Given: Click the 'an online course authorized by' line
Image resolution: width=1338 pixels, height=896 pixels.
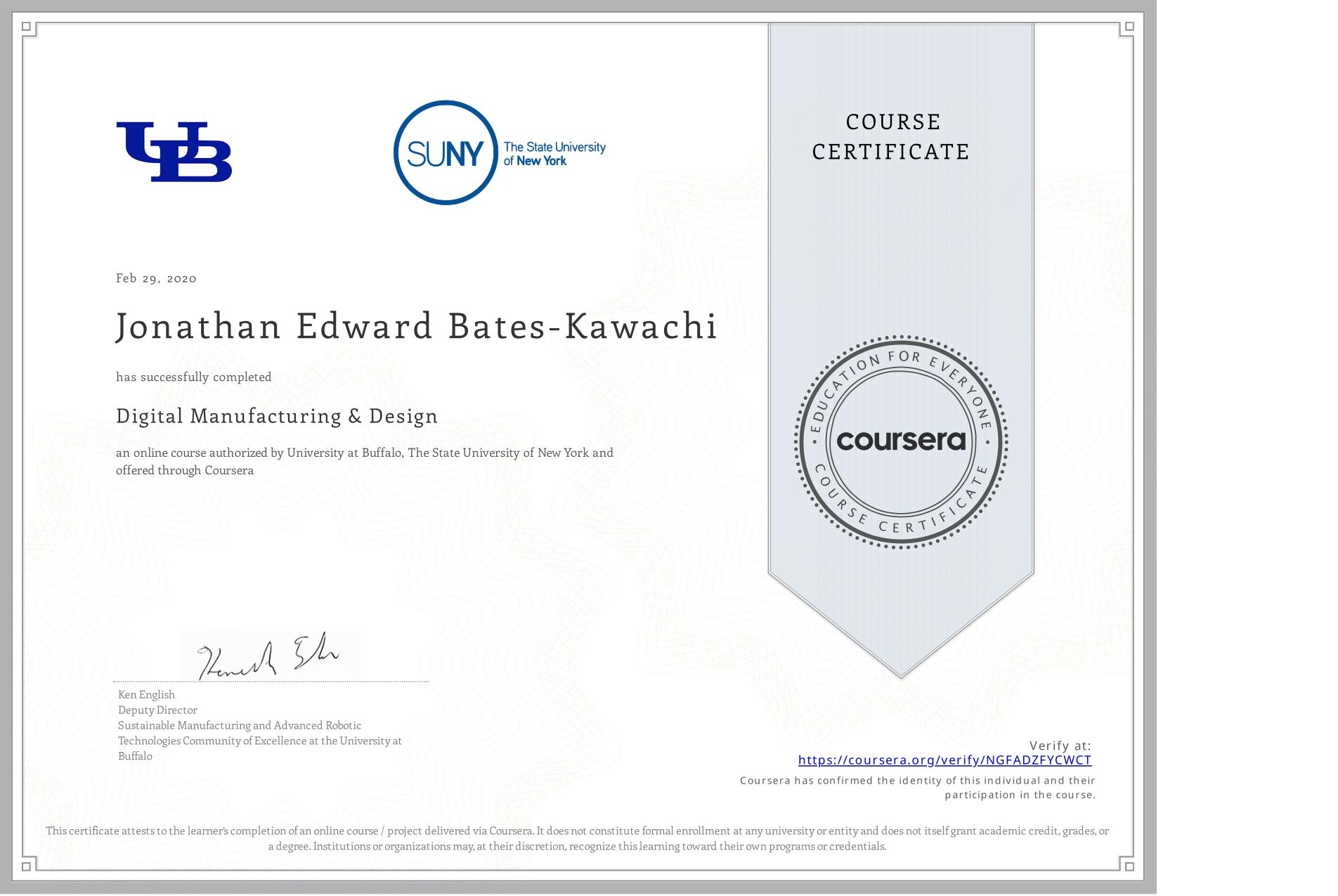Looking at the screenshot, I should coord(365,453).
